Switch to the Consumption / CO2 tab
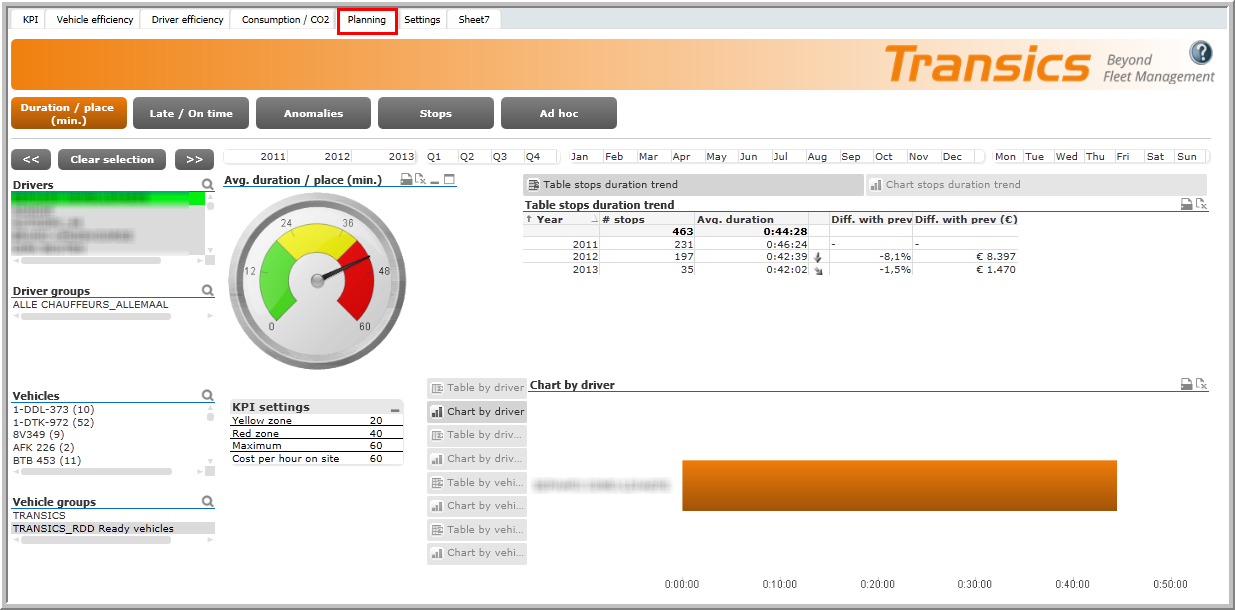Screen dimensions: 1235x610 click(x=285, y=20)
